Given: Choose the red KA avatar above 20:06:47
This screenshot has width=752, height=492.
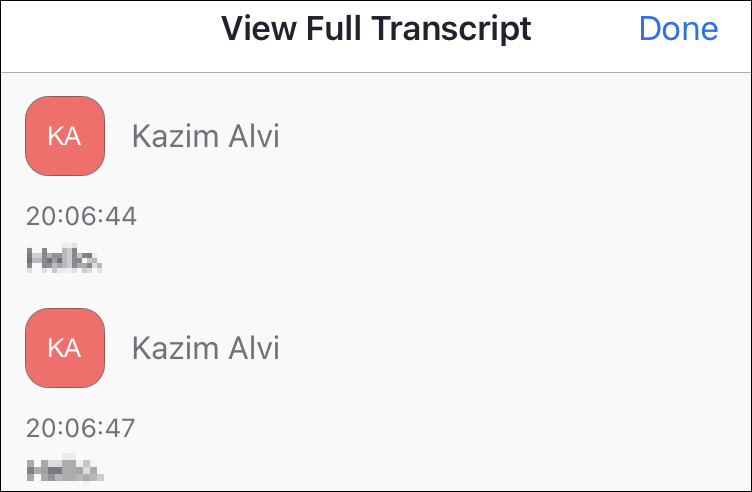Looking at the screenshot, I should tap(65, 348).
